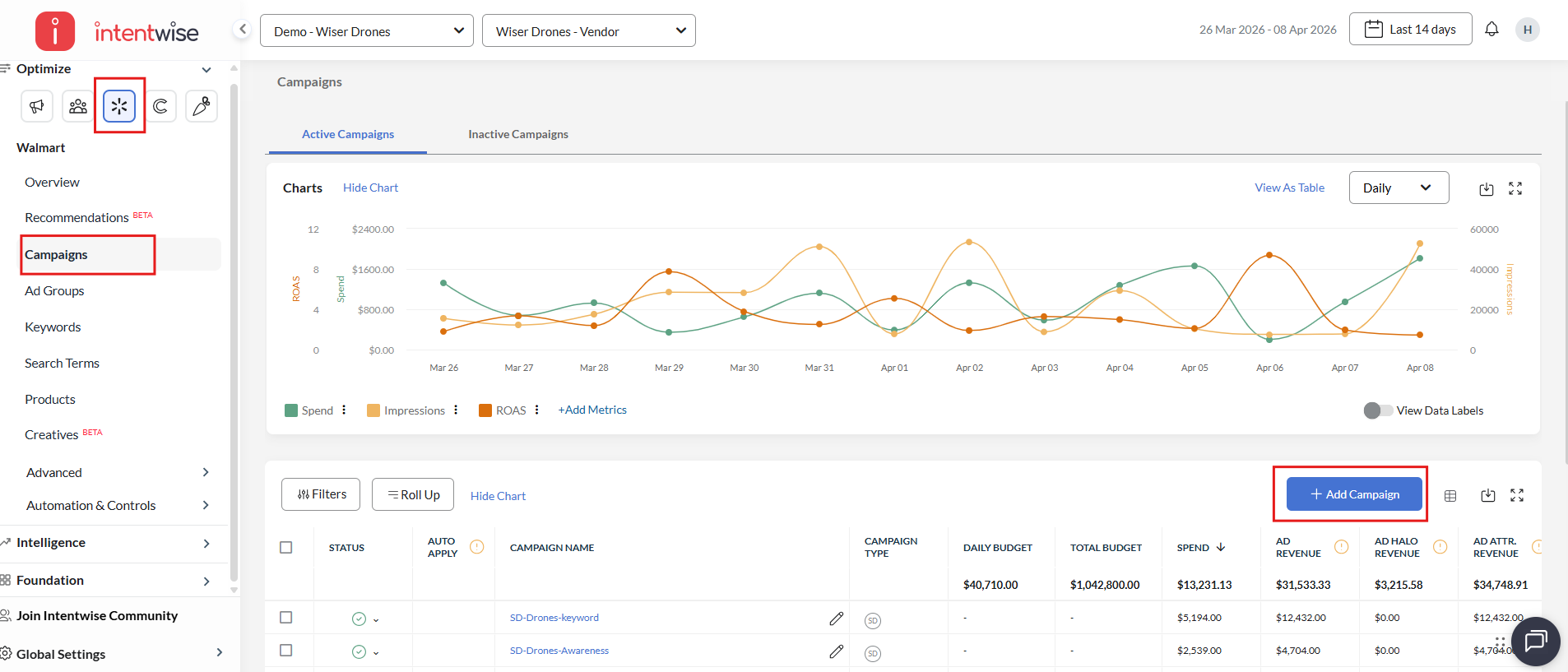This screenshot has width=1568, height=672.
Task: Check the select-all campaigns checkbox
Action: click(x=286, y=548)
